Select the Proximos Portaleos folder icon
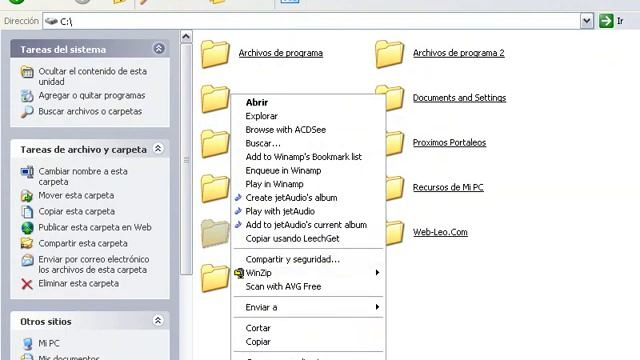 pos(395,143)
